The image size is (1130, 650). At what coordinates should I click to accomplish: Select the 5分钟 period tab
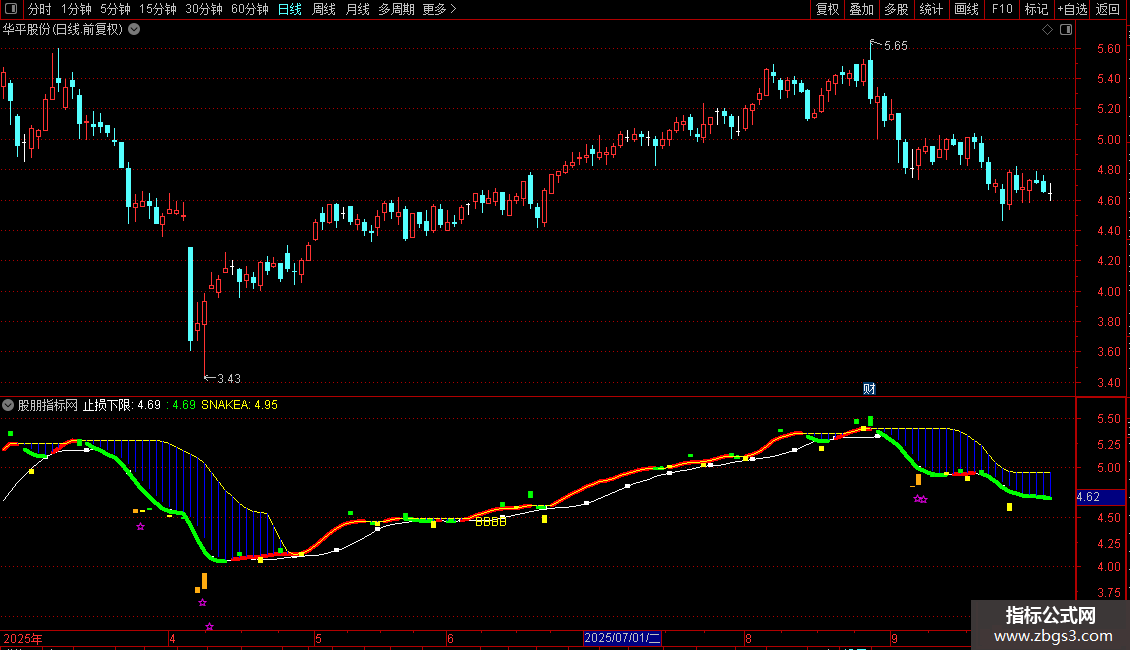click(x=115, y=9)
